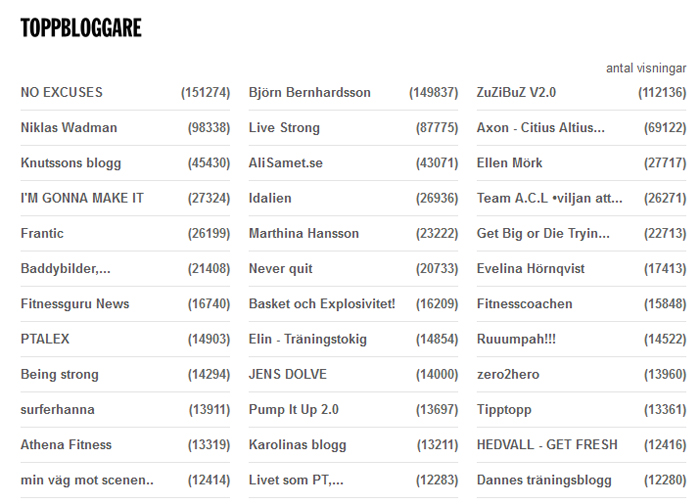The height and width of the screenshot is (504, 700).
Task: Click the Björn Bernhardsson blog link
Action: tap(309, 93)
